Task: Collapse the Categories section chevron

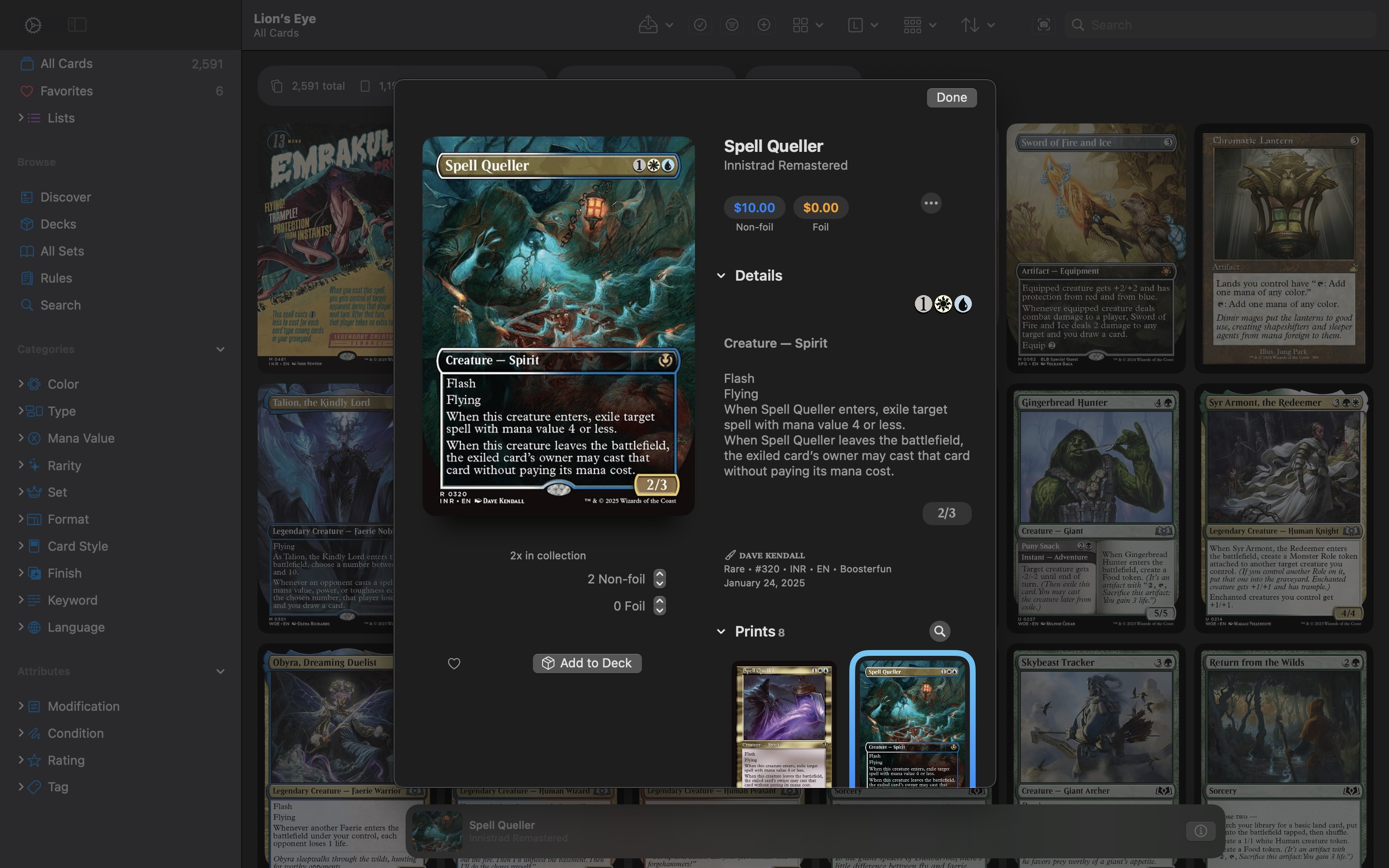Action: tap(220, 349)
